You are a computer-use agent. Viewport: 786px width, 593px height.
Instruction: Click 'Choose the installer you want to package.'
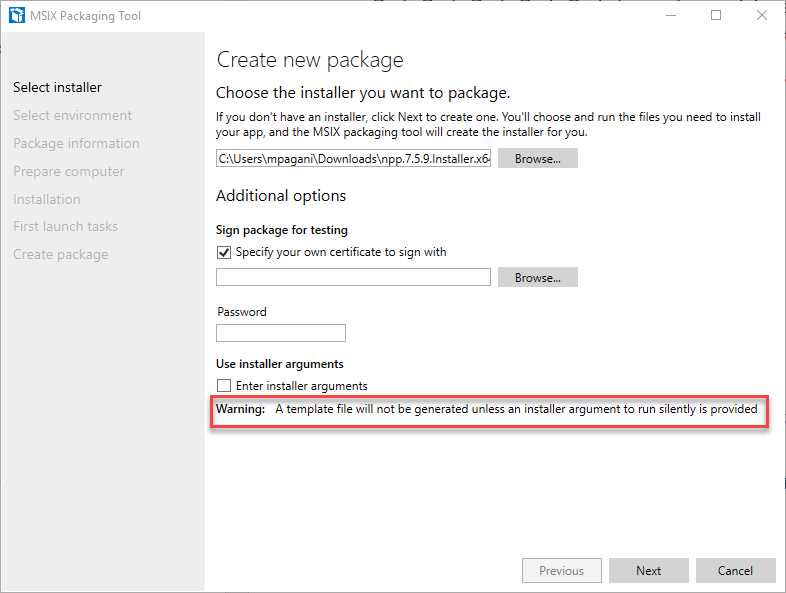point(363,93)
